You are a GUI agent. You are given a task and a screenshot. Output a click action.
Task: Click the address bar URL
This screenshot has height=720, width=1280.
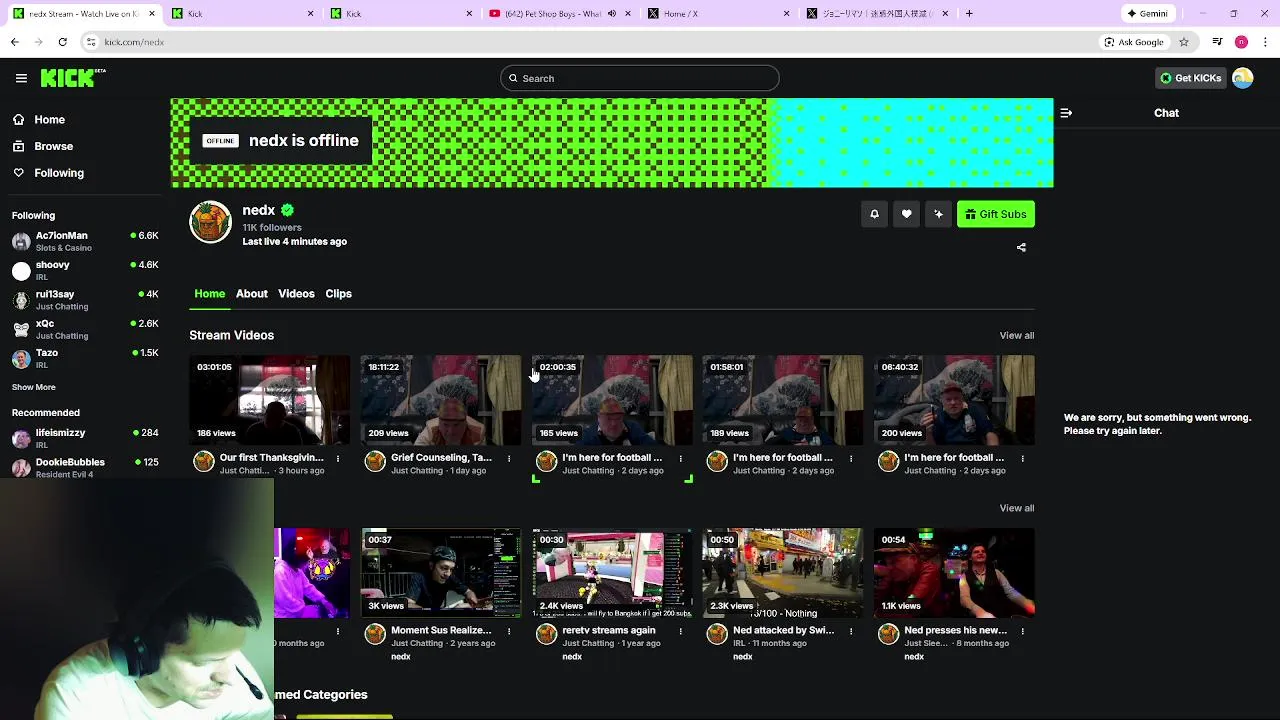click(134, 42)
